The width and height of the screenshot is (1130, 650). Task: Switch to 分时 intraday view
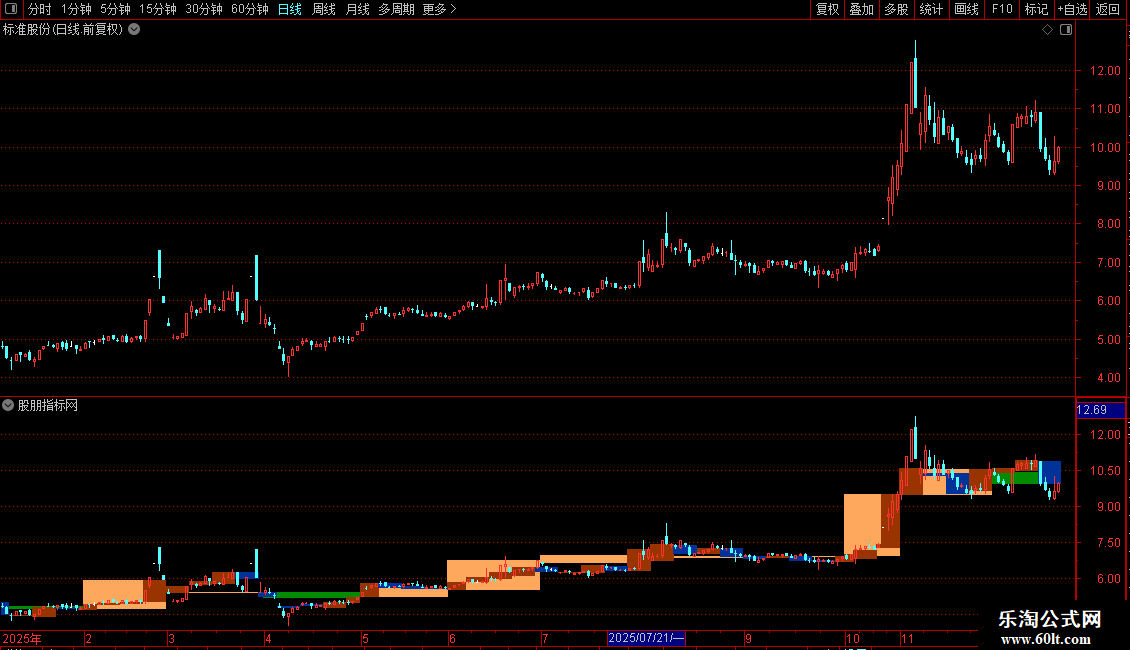(40, 9)
